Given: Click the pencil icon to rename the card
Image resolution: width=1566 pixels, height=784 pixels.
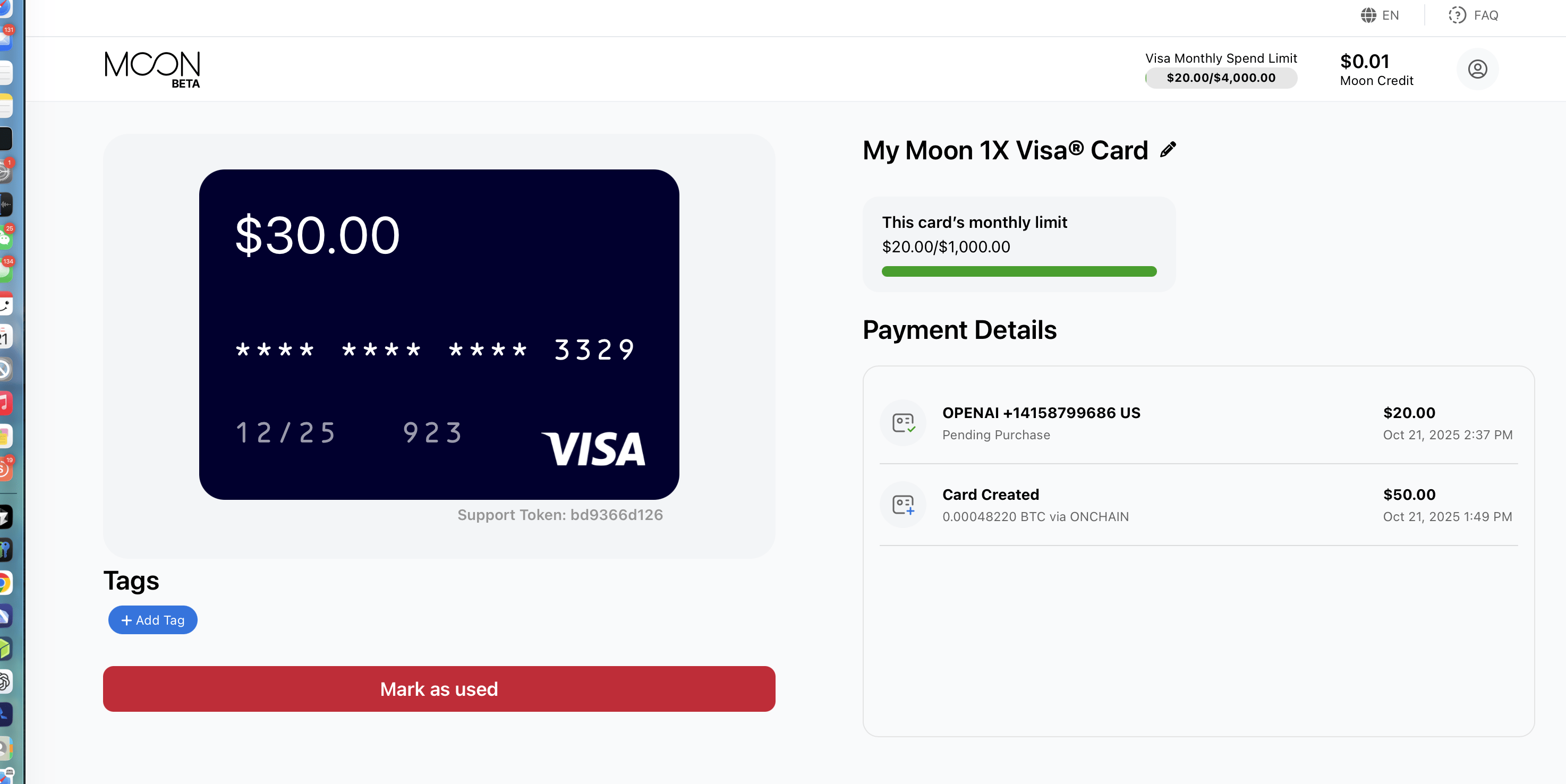Looking at the screenshot, I should [x=1168, y=149].
